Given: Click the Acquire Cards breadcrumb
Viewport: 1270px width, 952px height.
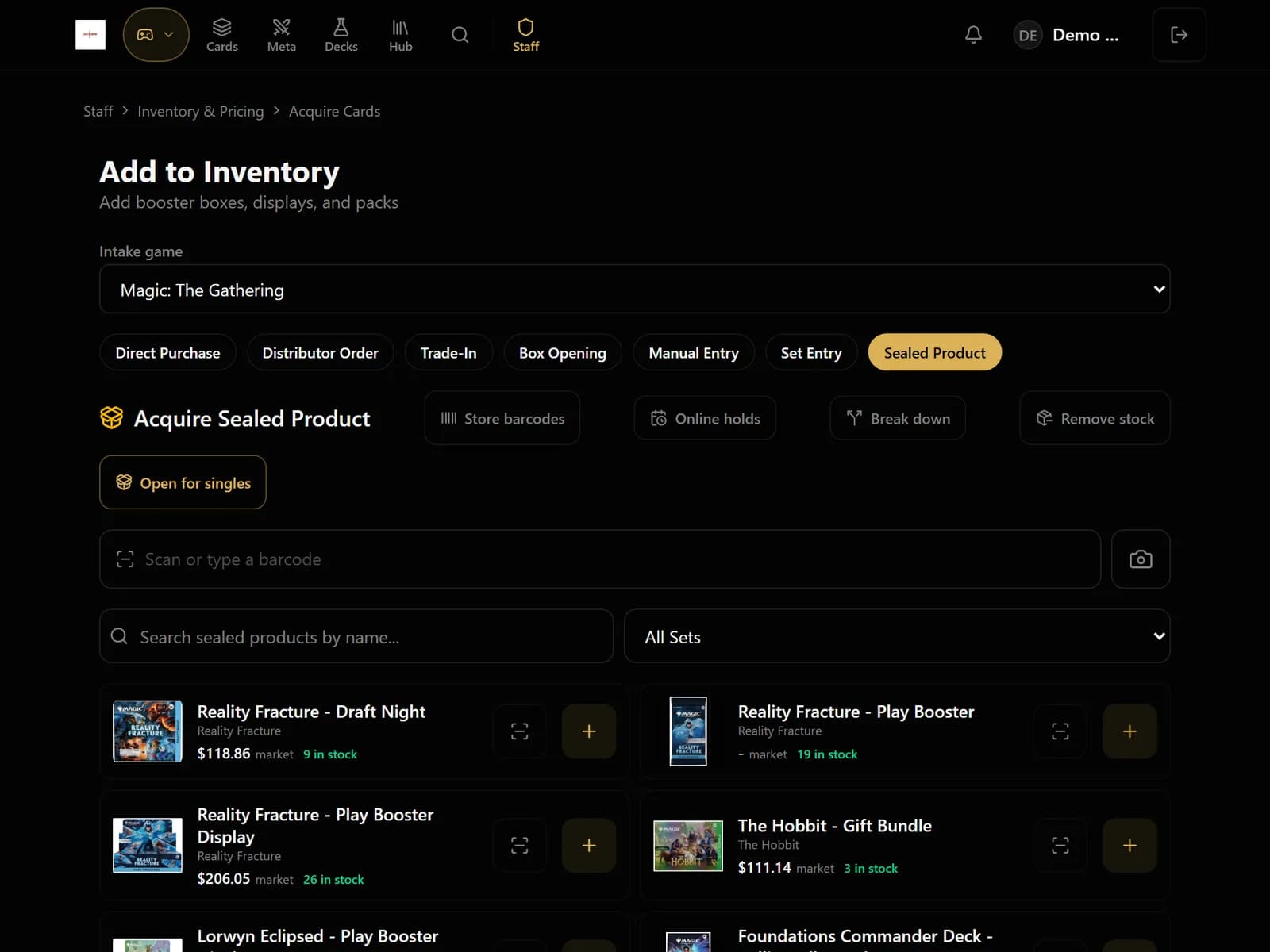Looking at the screenshot, I should pos(334,111).
